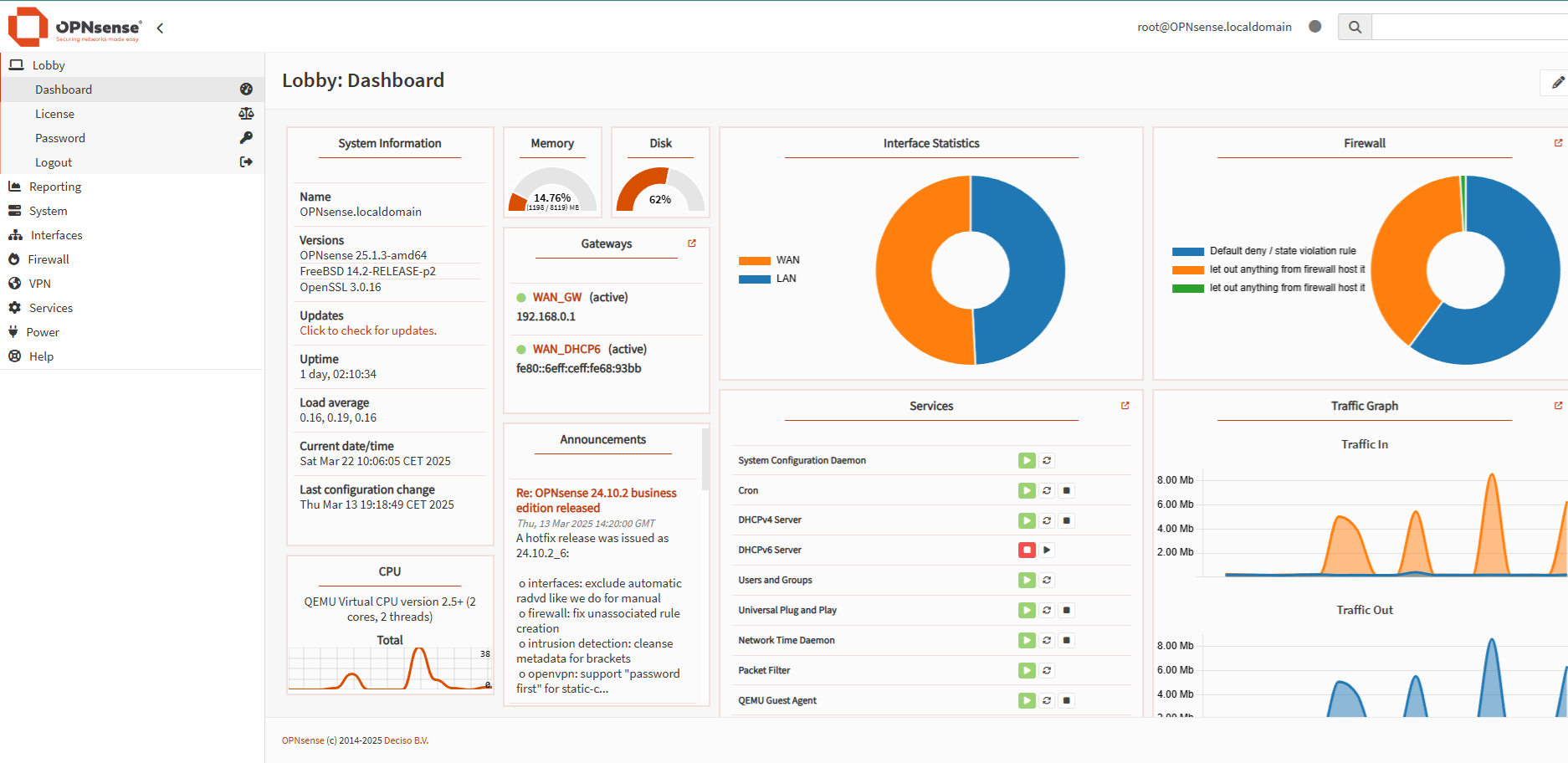Click the Announcements widget scrollbar

click(x=705, y=458)
